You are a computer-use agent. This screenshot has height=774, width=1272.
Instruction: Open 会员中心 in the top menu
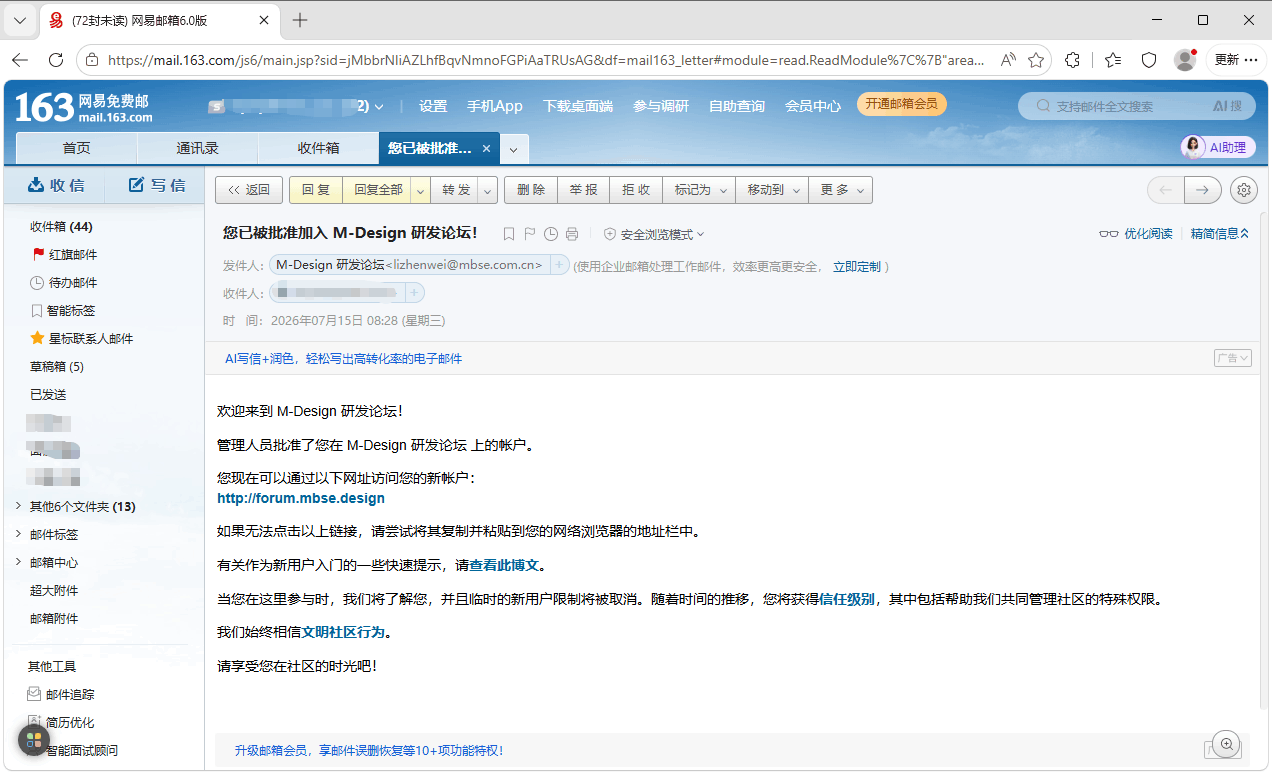click(x=813, y=106)
